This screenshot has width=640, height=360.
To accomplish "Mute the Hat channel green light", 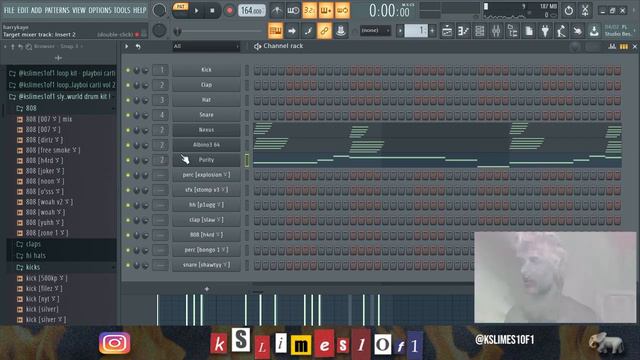I will 128,100.
